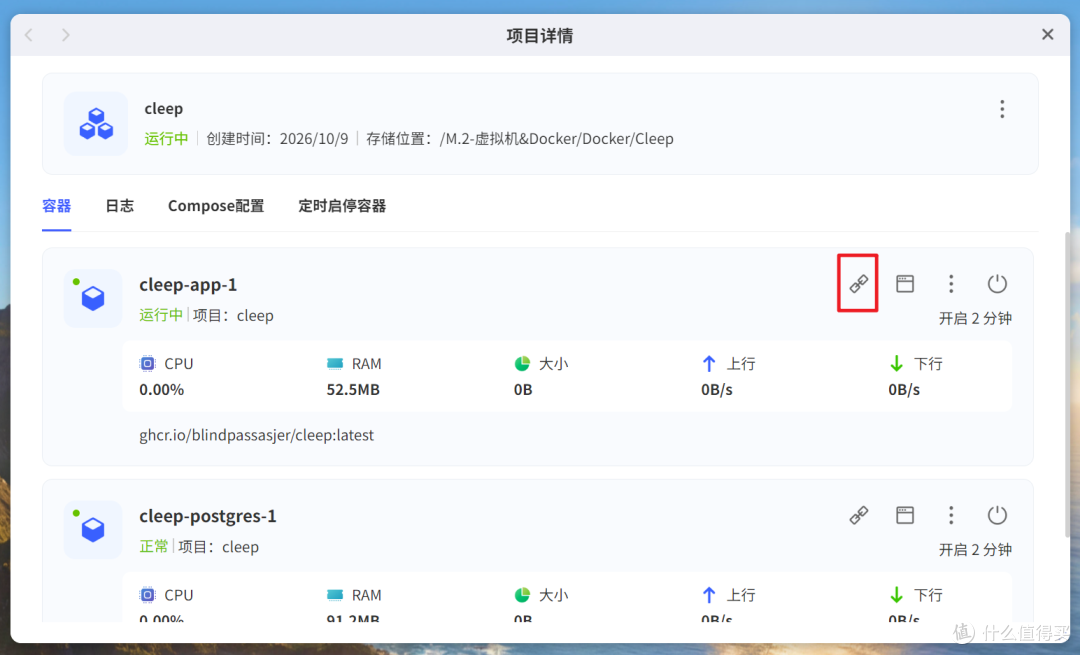Click the 项目详情 window title

[540, 35]
